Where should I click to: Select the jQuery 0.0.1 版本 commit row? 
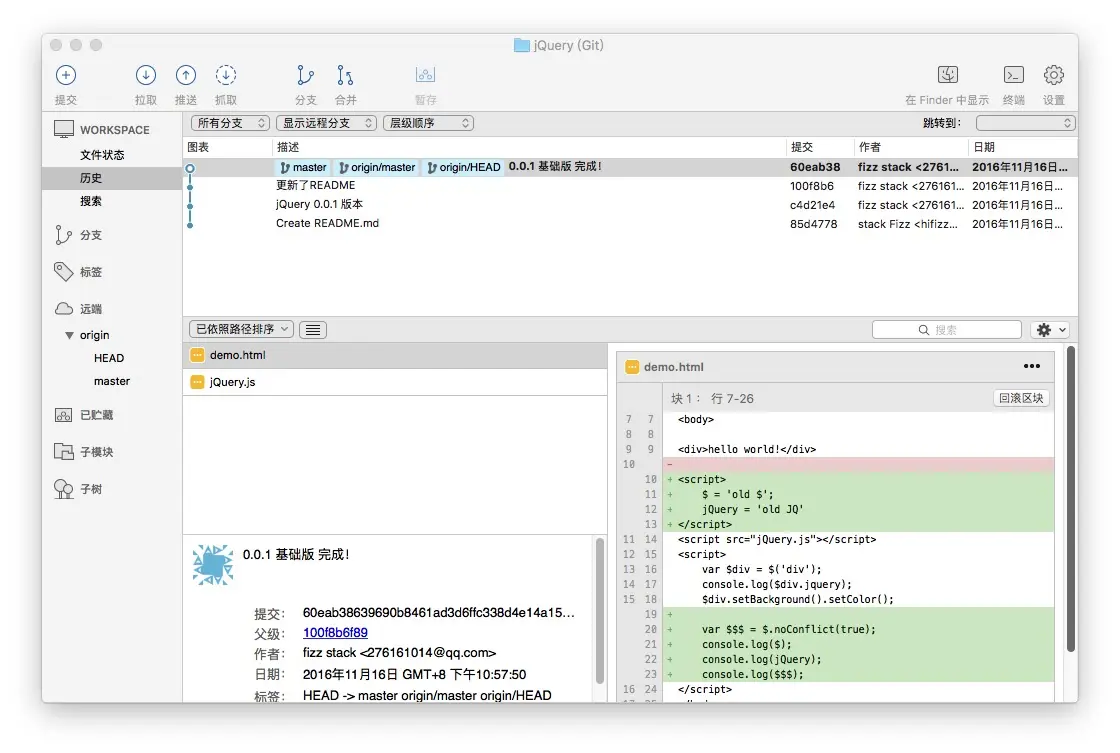(630, 204)
